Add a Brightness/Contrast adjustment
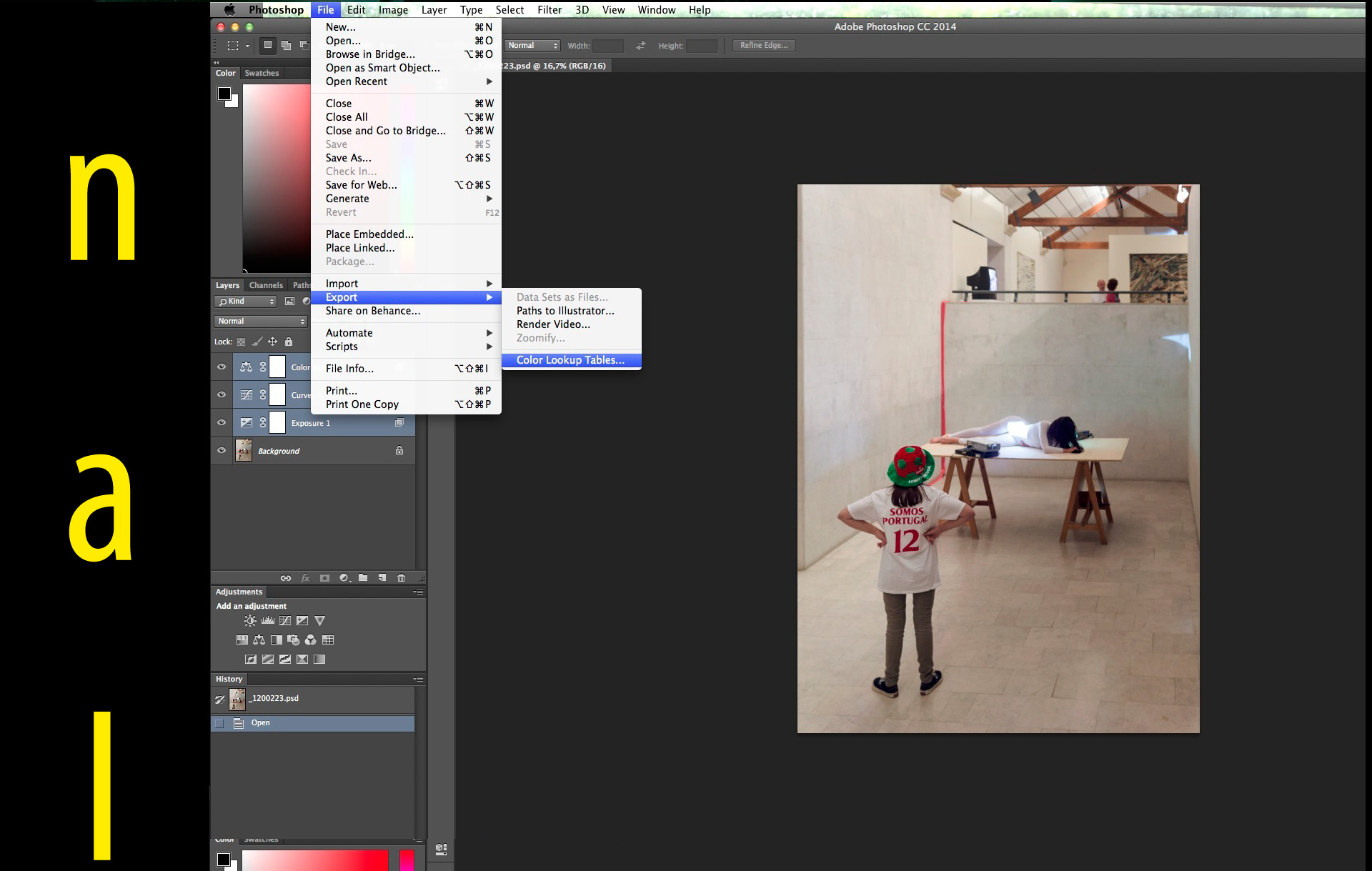The image size is (1372, 871). (250, 621)
